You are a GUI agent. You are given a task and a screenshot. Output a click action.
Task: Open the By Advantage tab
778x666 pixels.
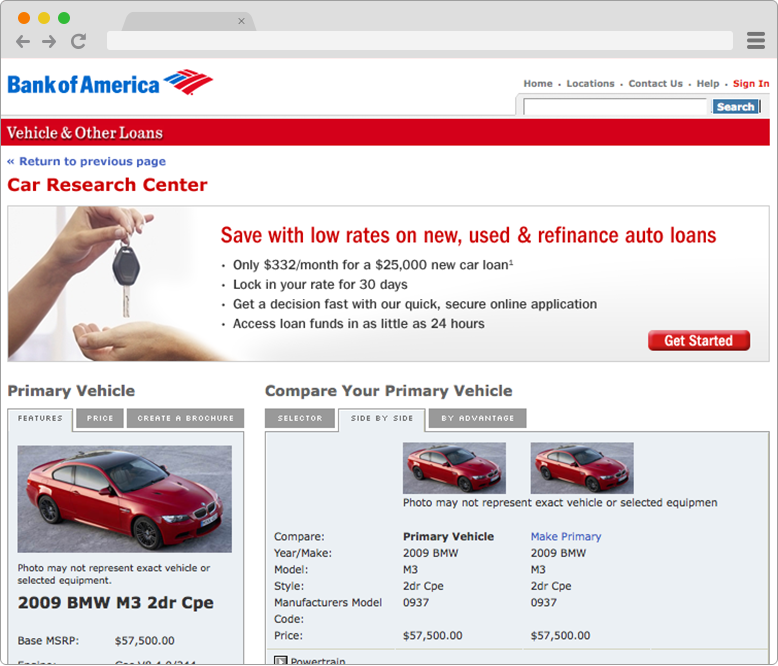[x=477, y=418]
